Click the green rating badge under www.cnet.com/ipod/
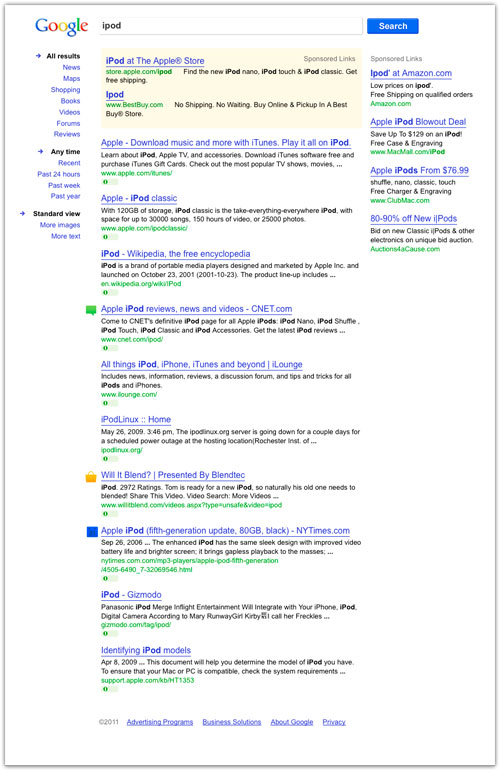The image size is (500, 771). pos(110,348)
